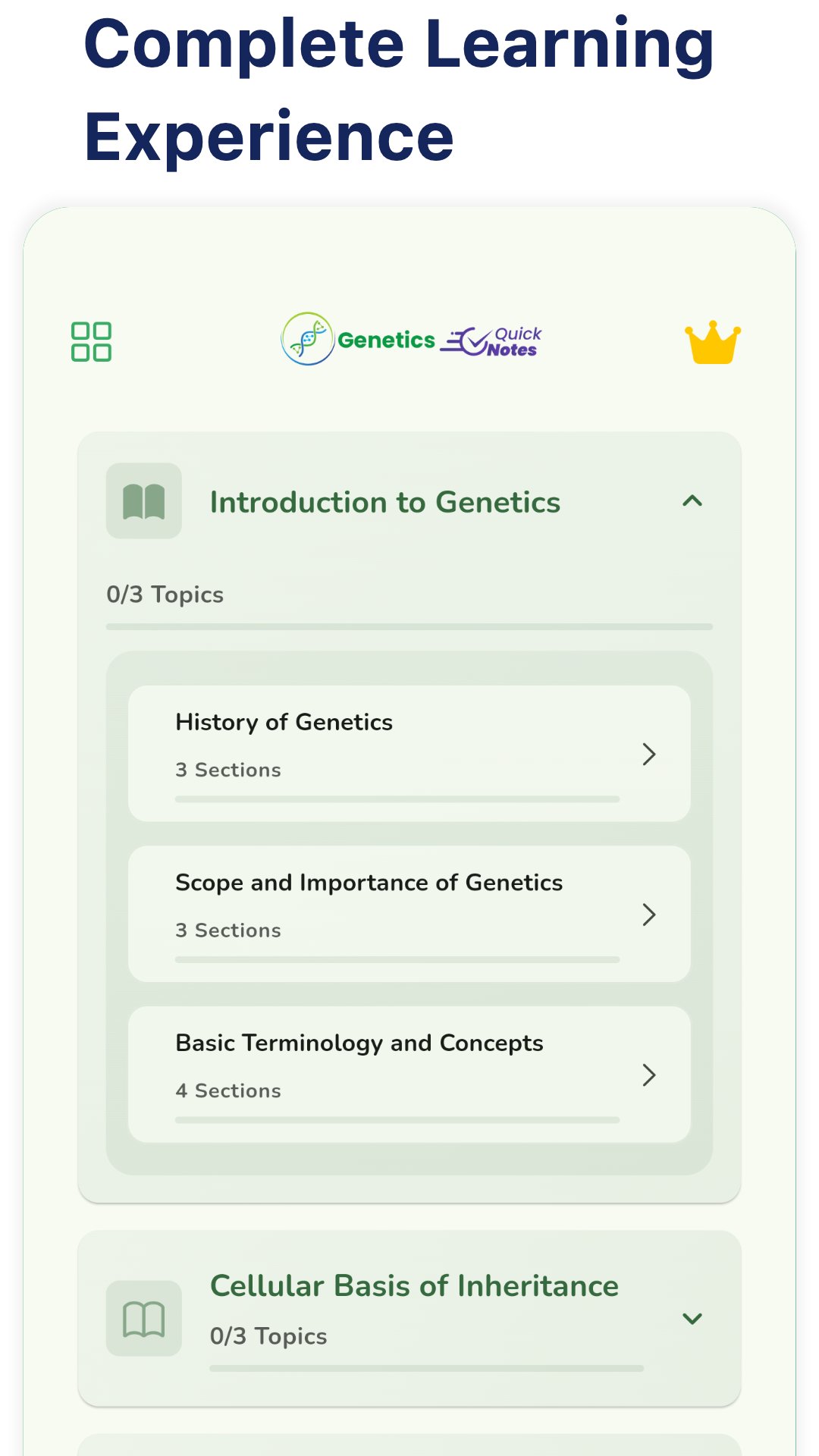819x1456 pixels.
Task: Tap the Introduction to Genetics header text
Action: click(x=385, y=501)
